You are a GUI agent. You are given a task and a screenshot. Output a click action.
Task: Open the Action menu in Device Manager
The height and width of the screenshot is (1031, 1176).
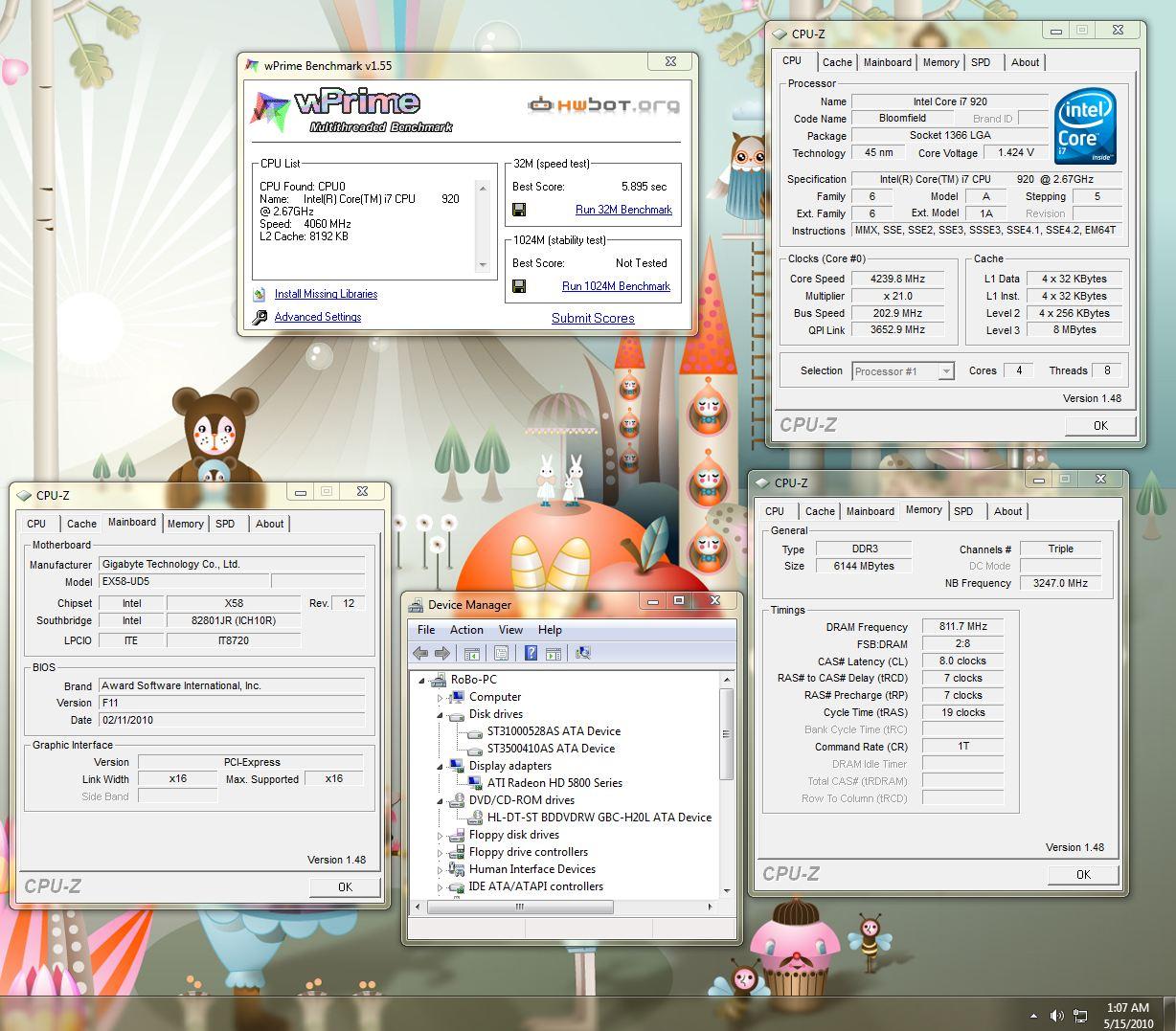[x=466, y=630]
